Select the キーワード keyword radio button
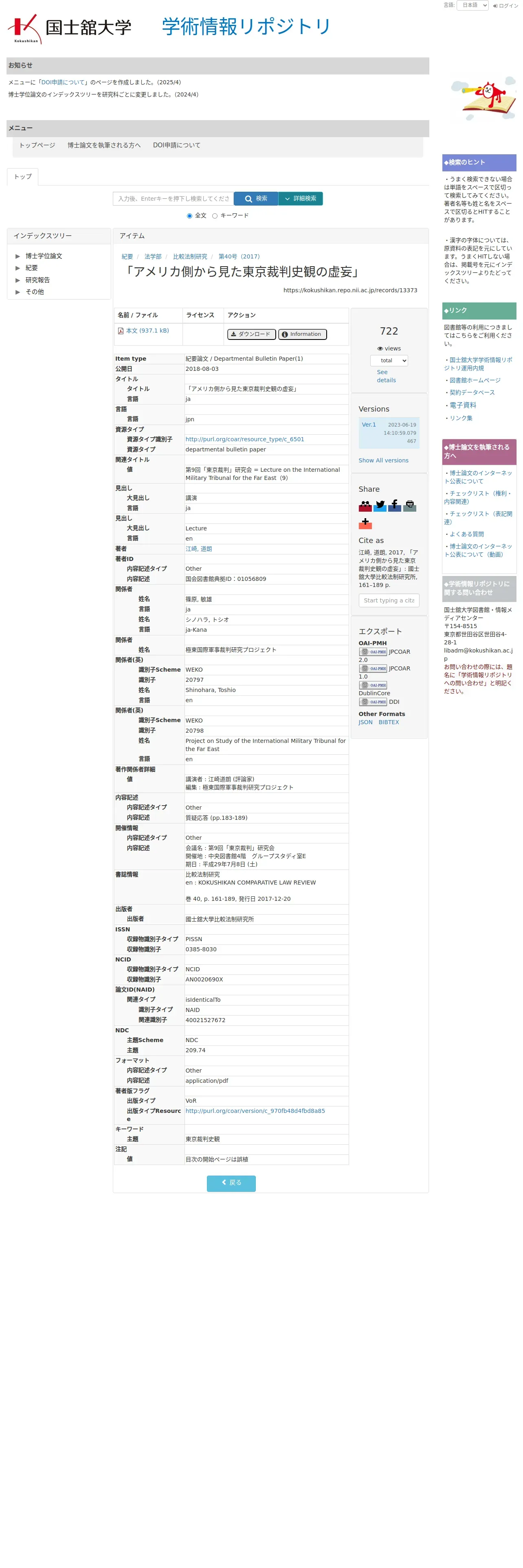 pyautogui.click(x=214, y=216)
